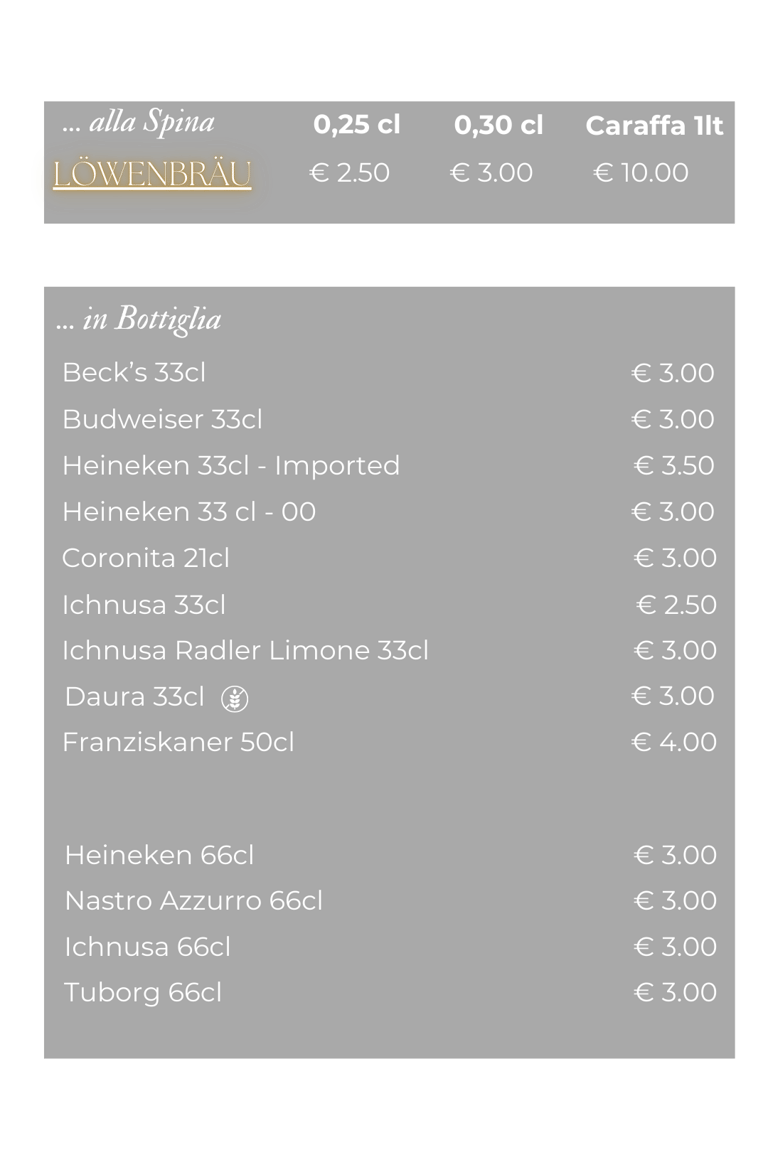The width and height of the screenshot is (768, 1162).
Task: Select the Franziskaner 50cl item
Action: coord(178,742)
